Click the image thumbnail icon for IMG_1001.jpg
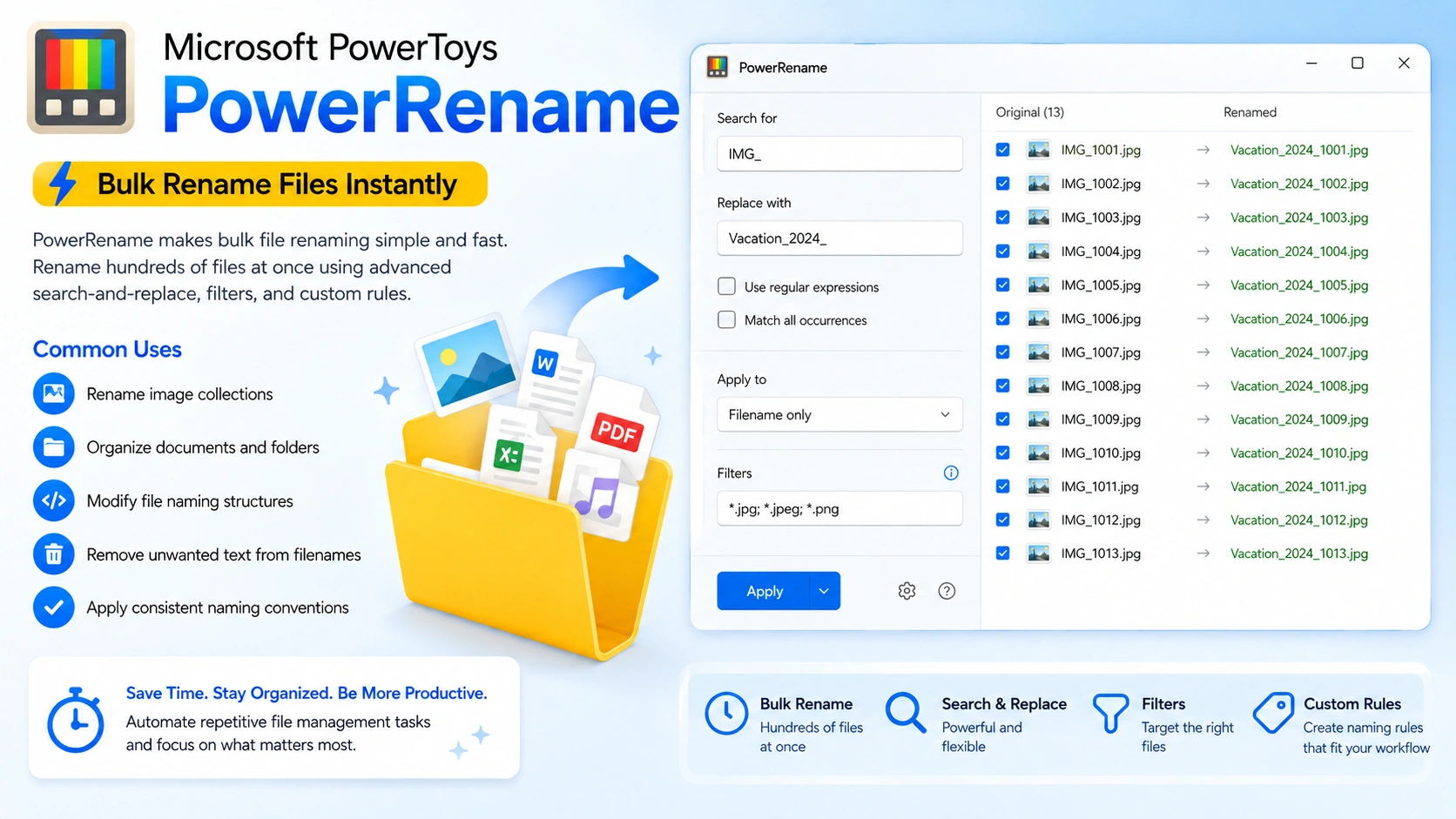This screenshot has width=1456, height=819. 1038,150
